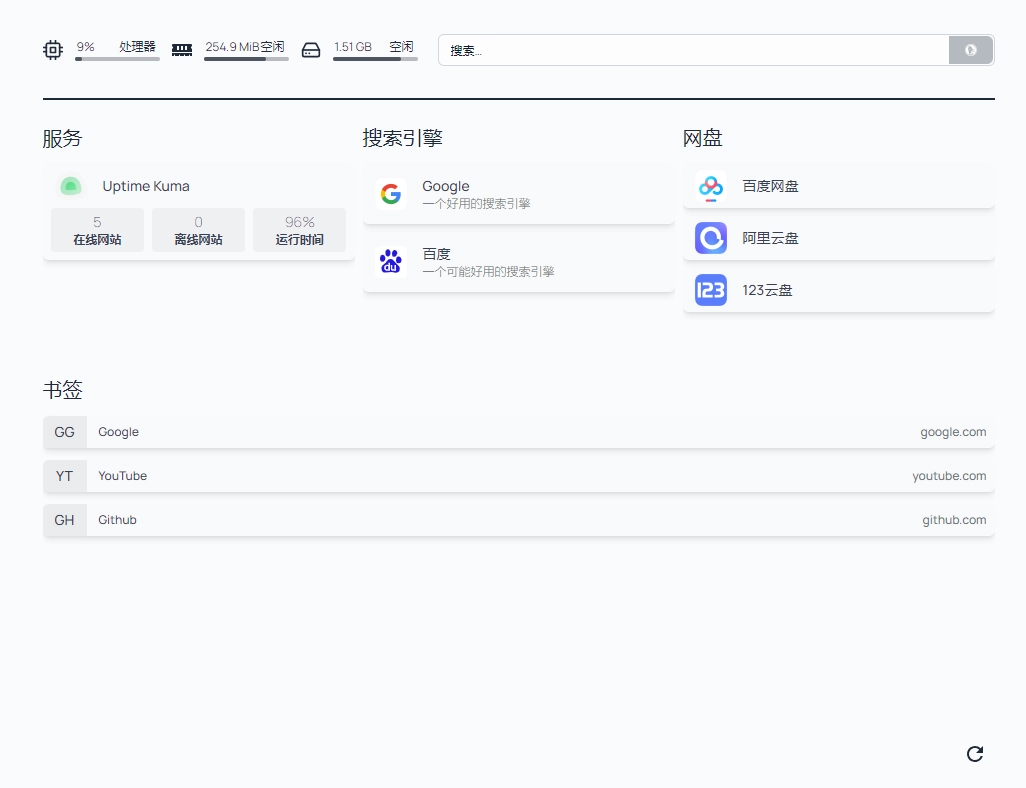Image resolution: width=1026 pixels, height=788 pixels.
Task: Click the disk free space usage bar
Action: pos(375,59)
